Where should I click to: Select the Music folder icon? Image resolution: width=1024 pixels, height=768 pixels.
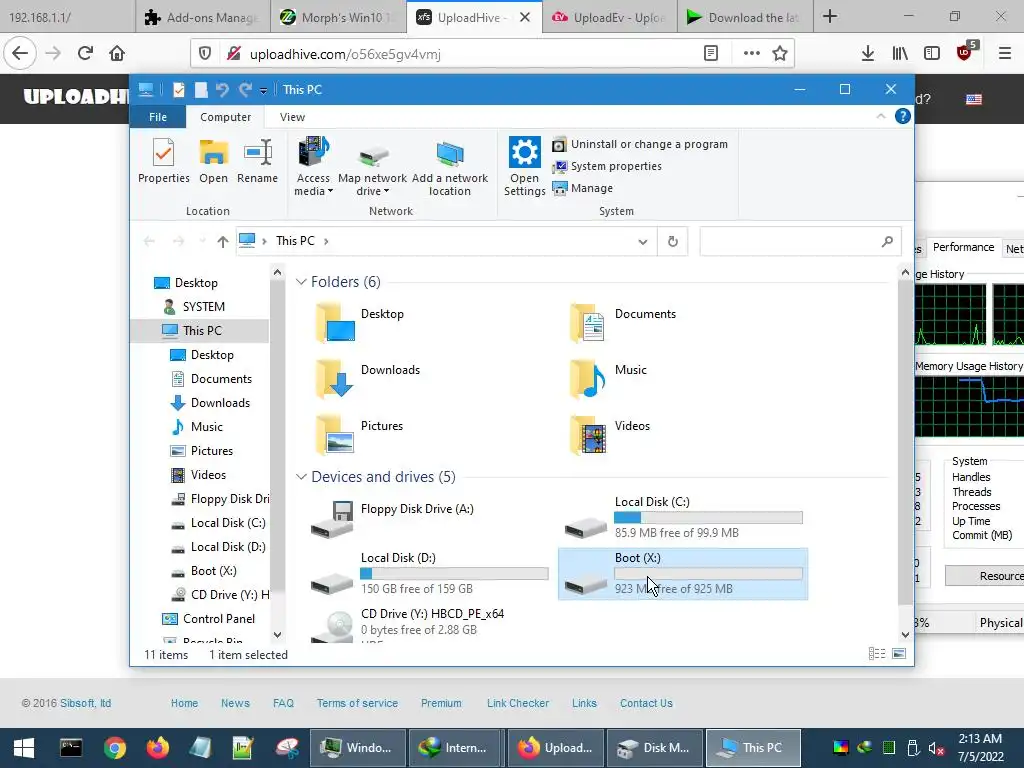(x=588, y=379)
